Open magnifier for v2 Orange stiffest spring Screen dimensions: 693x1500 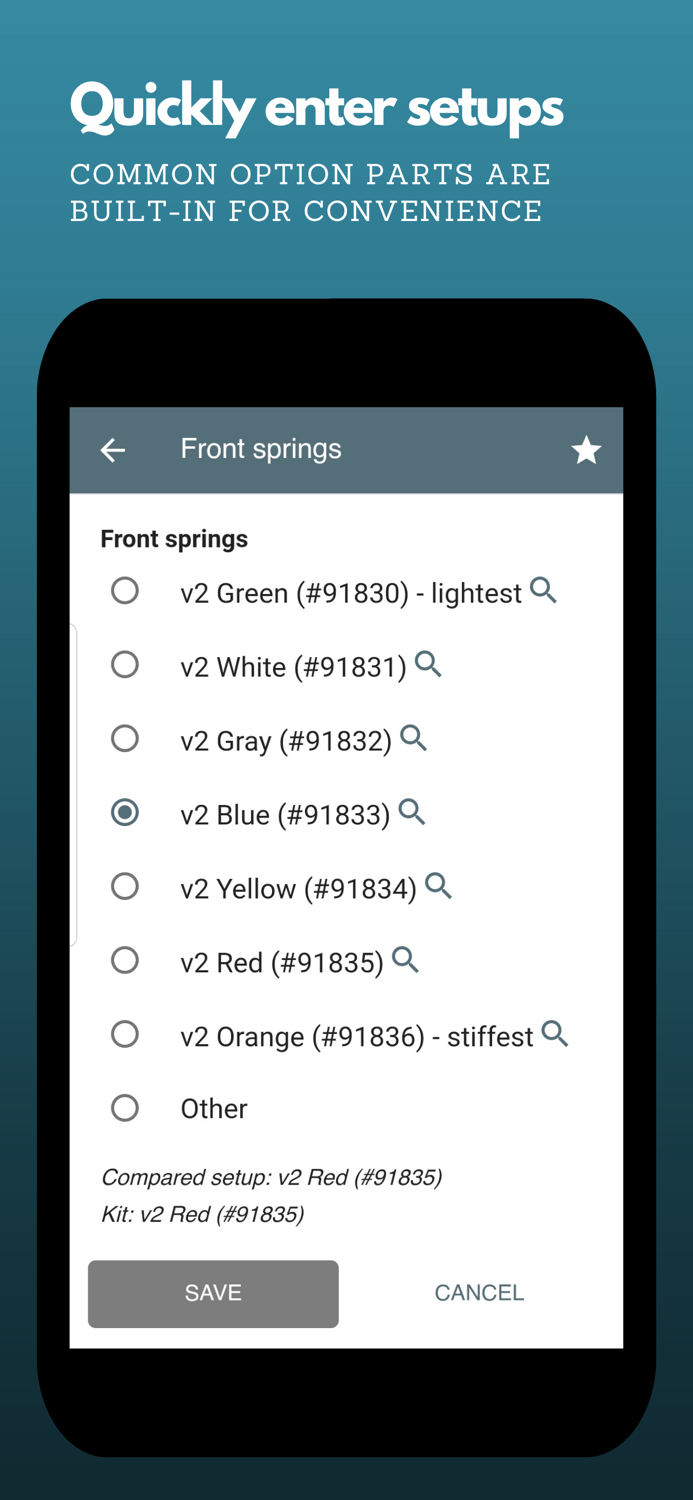point(555,1034)
